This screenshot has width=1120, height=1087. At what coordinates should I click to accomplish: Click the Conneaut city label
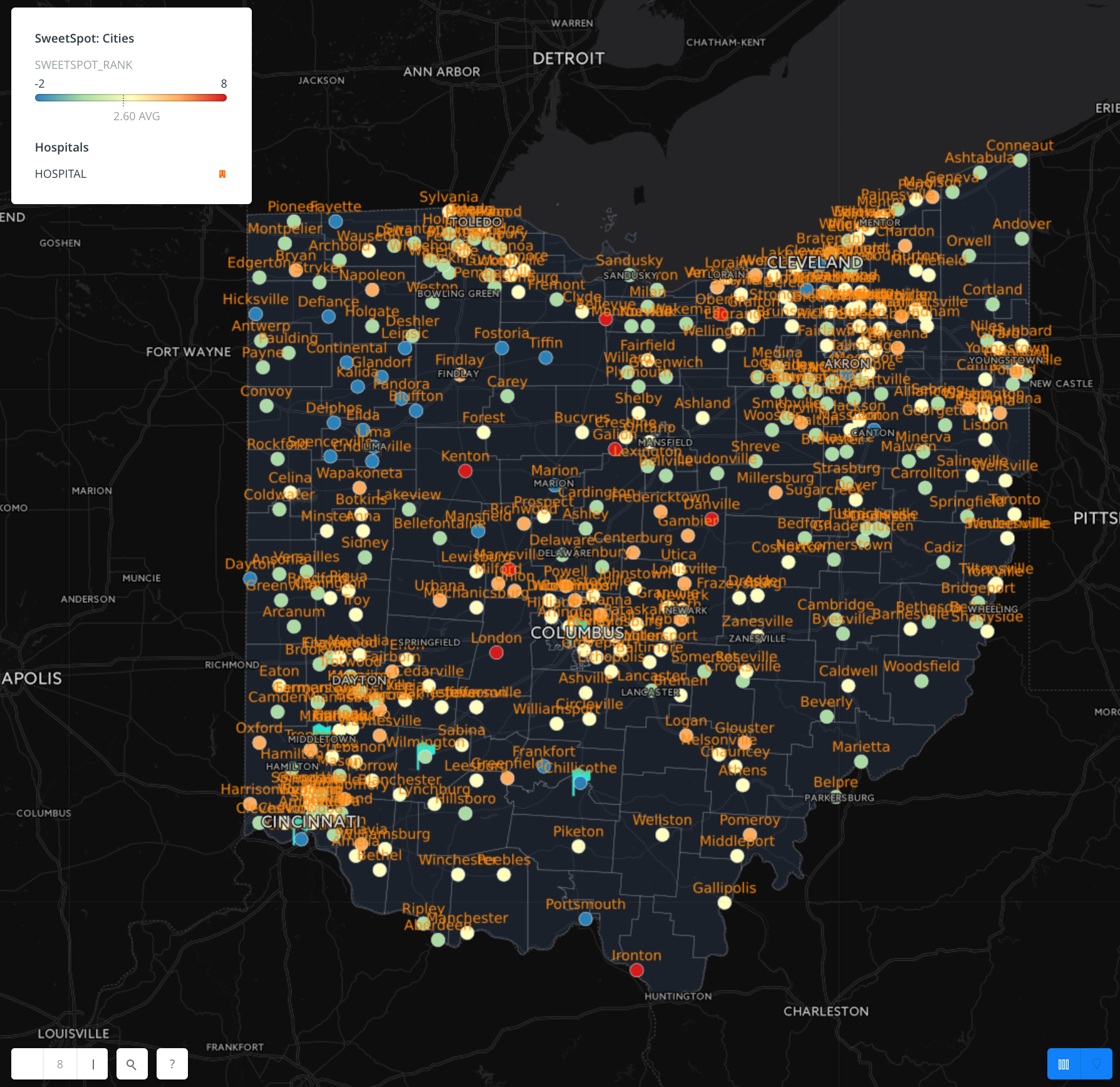pyautogui.click(x=1020, y=145)
